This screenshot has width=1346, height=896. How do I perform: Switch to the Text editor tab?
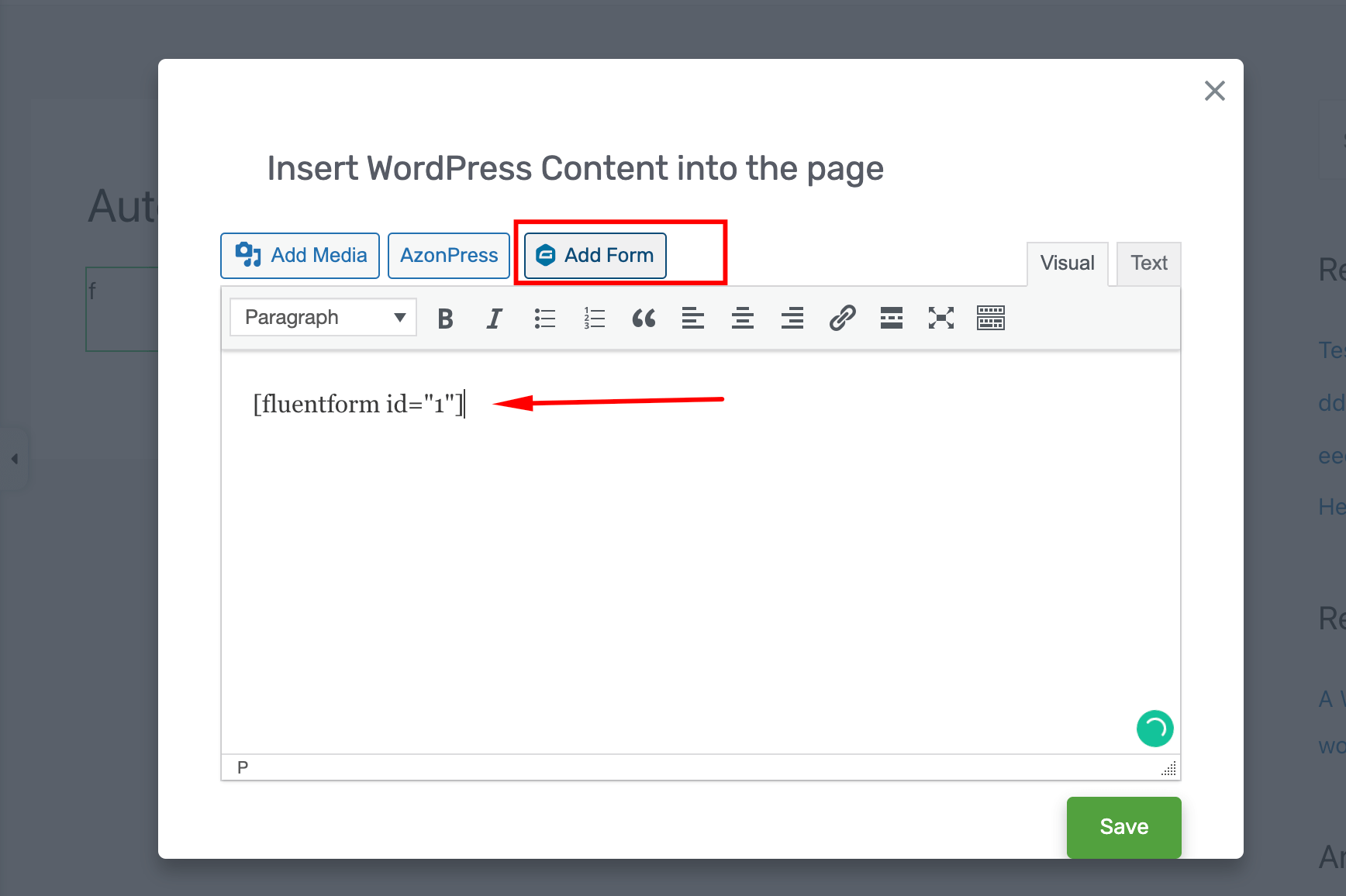(1148, 264)
